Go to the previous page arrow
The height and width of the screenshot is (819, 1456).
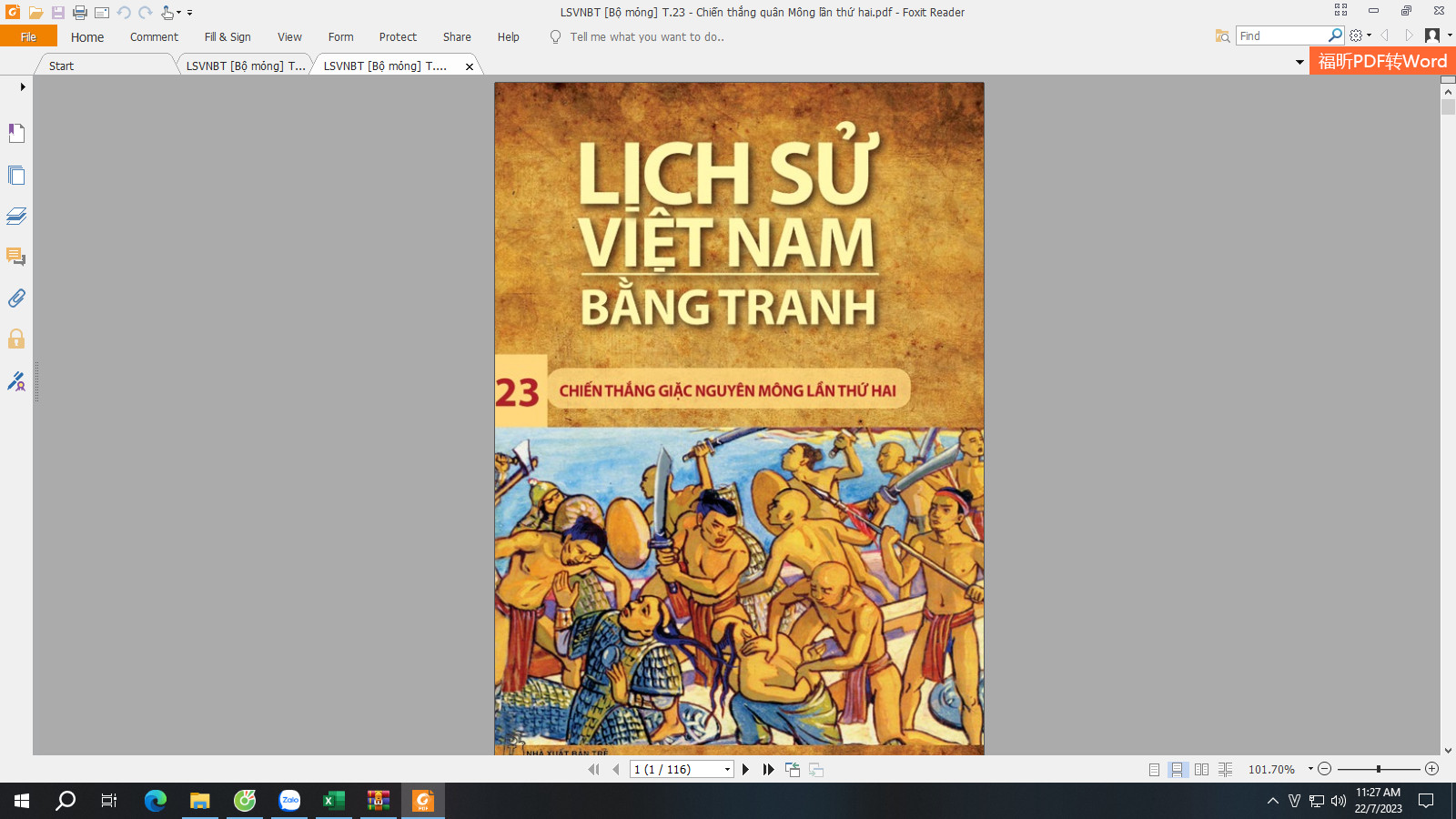point(616,769)
